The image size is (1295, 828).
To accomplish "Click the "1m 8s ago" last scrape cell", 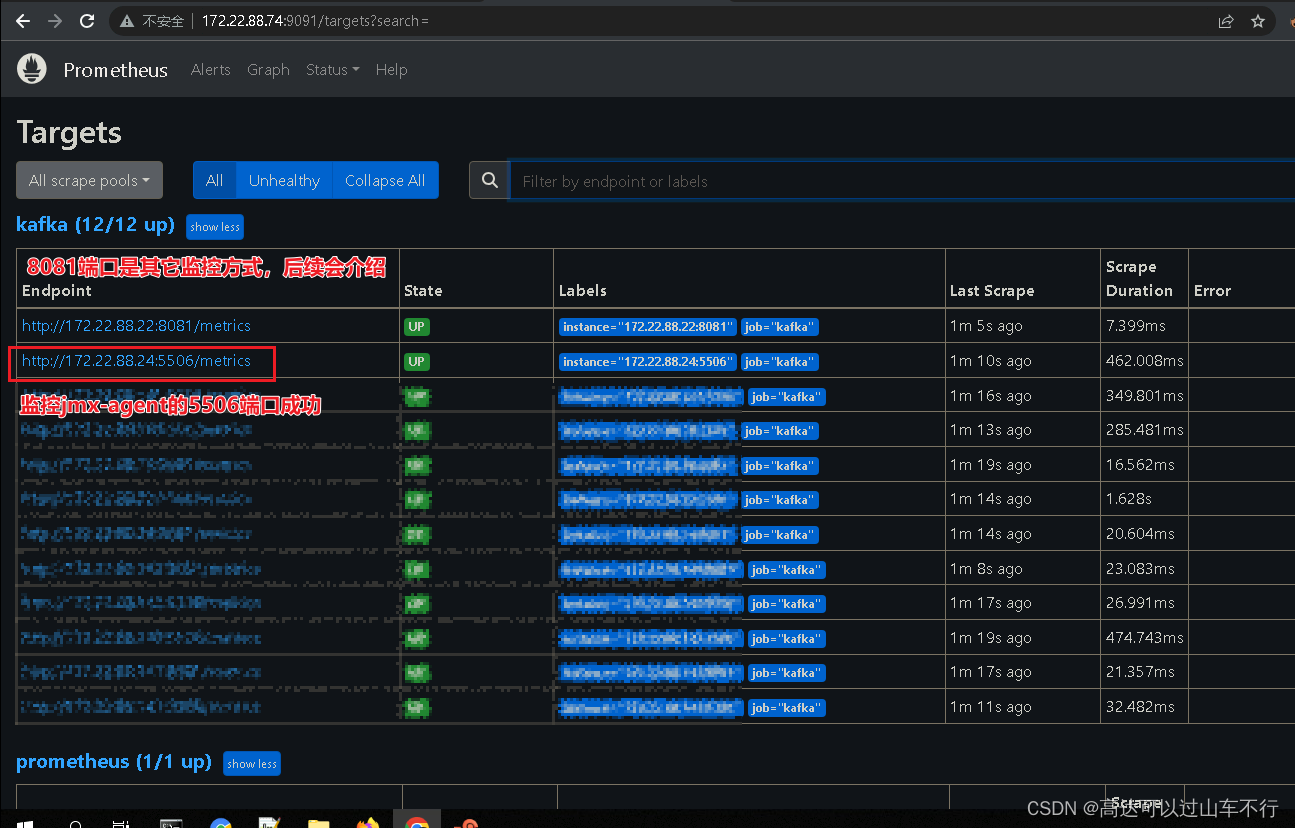I will 986,569.
